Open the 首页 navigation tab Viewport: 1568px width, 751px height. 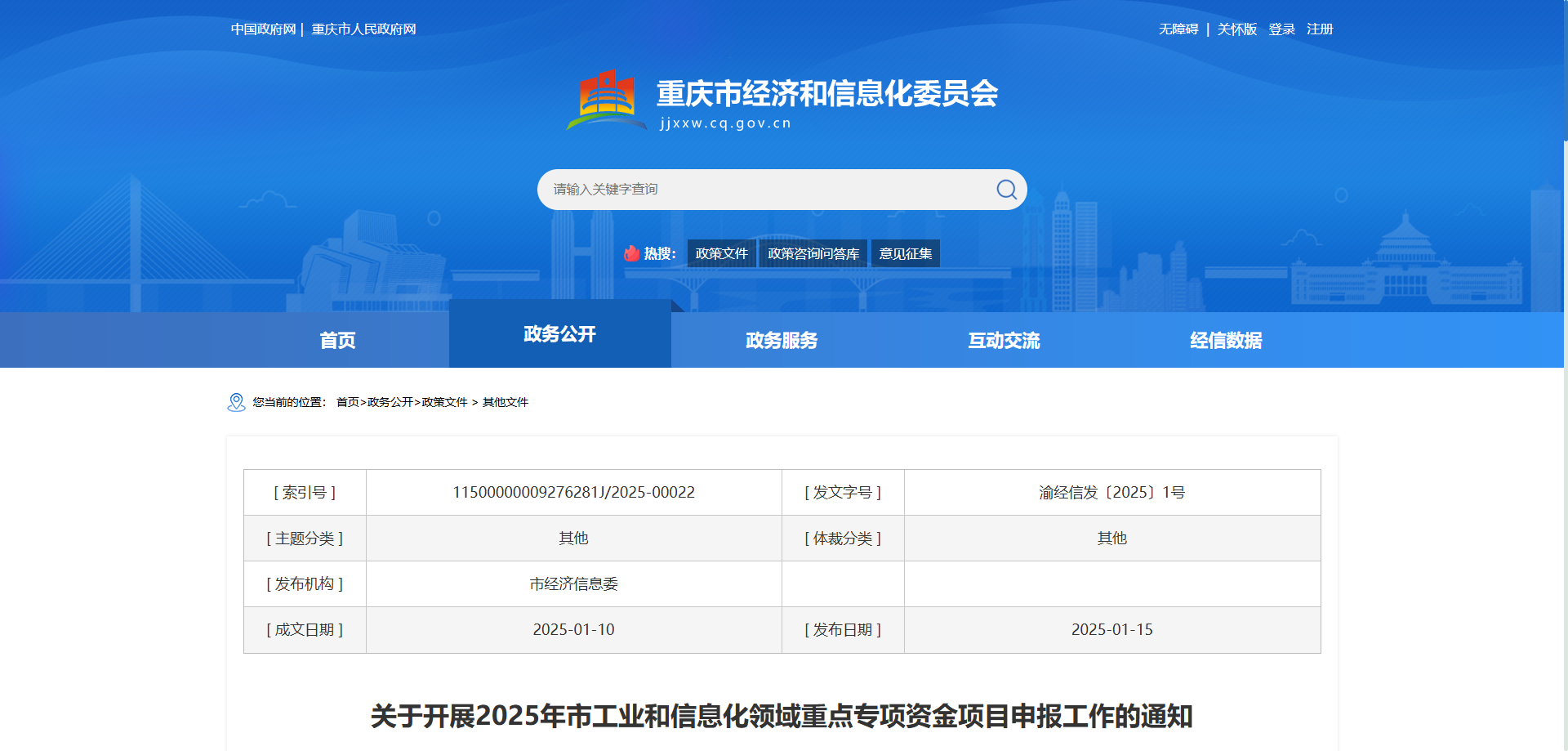click(337, 340)
